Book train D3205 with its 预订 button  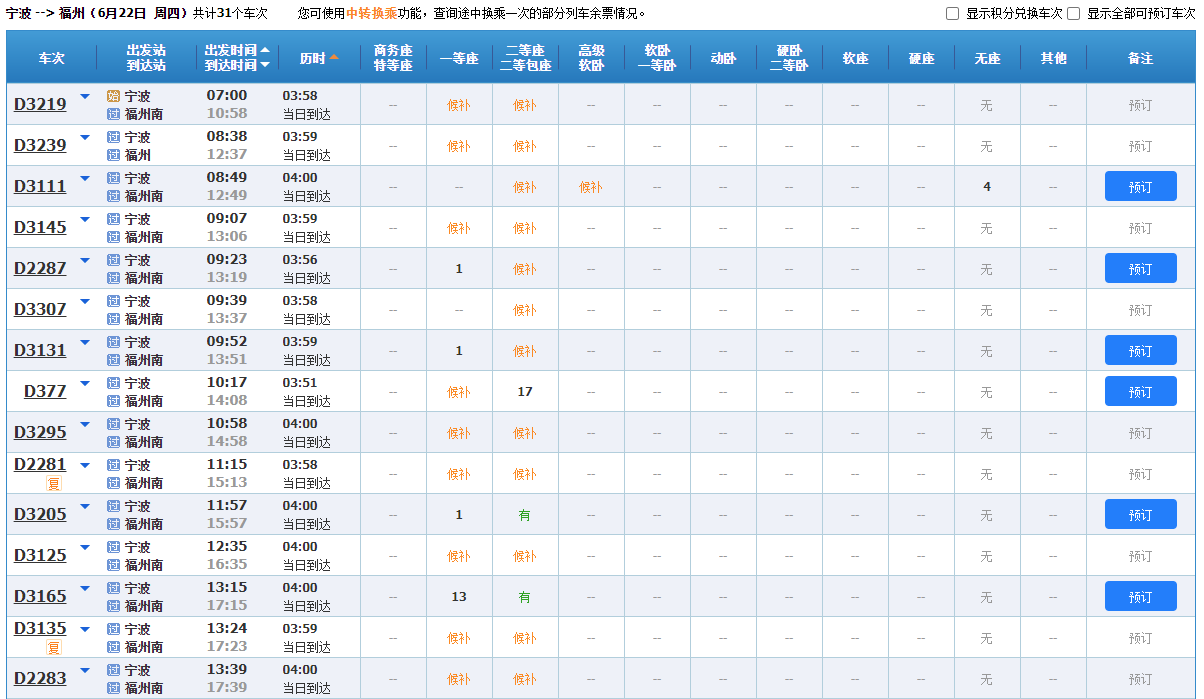coord(1140,515)
